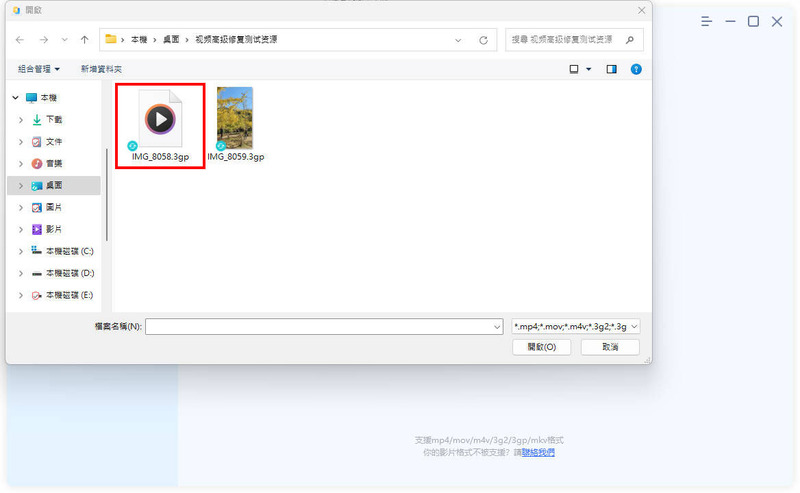Expand 本機磁碟 (C:) tree node
The image size is (800, 493).
(x=21, y=252)
